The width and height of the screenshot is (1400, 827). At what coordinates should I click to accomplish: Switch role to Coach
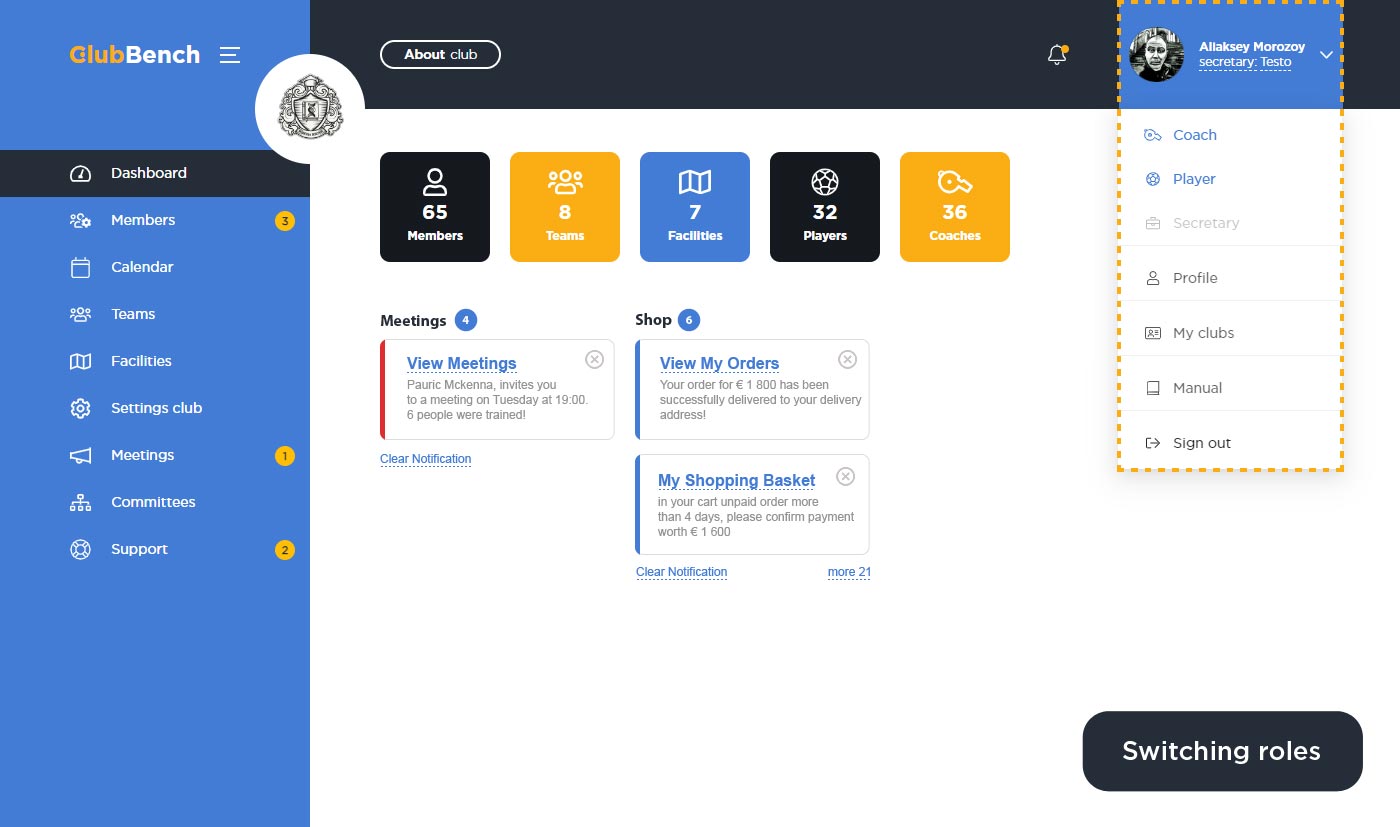[1194, 135]
